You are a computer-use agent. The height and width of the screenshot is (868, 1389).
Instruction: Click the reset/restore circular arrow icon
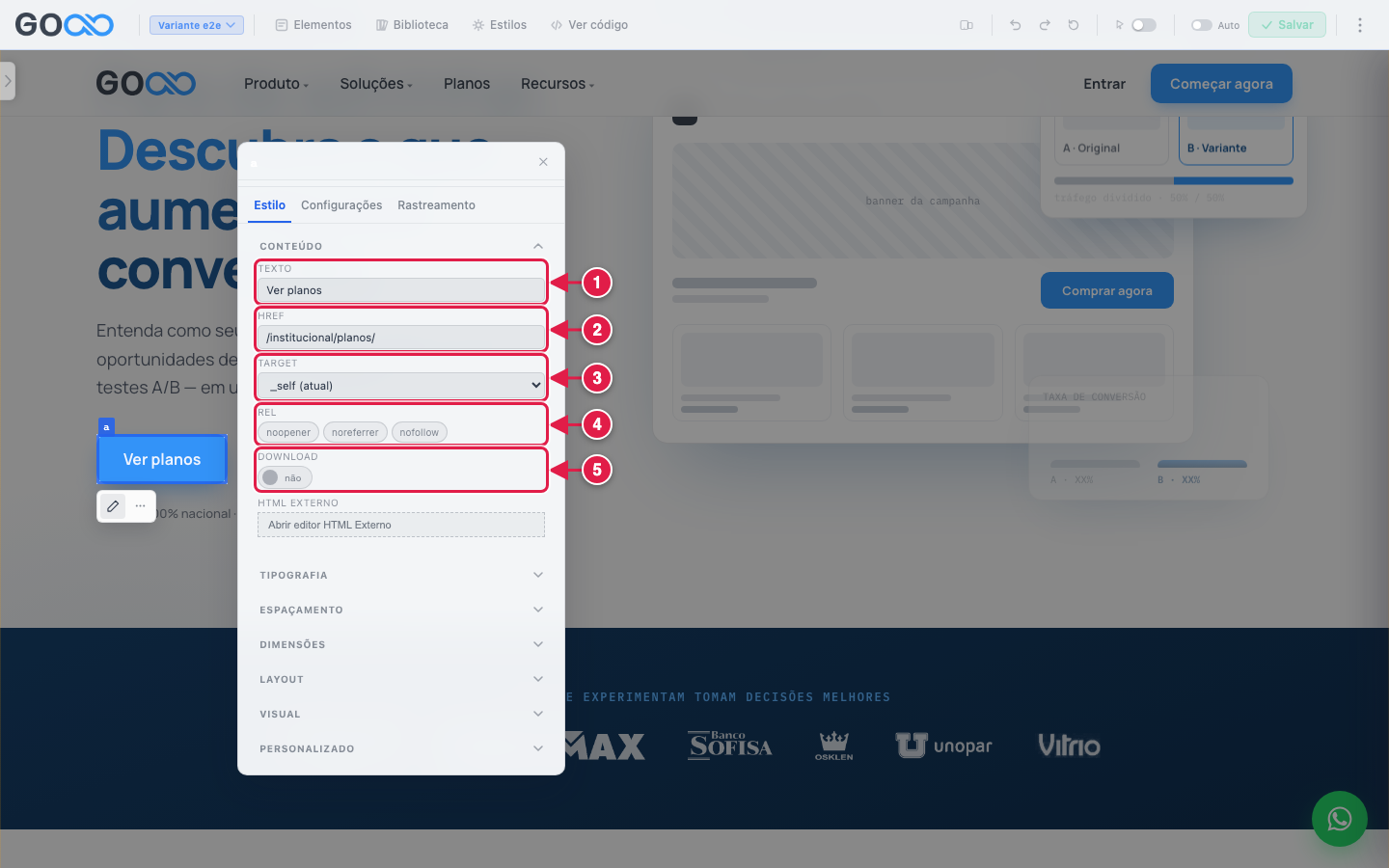1074,25
